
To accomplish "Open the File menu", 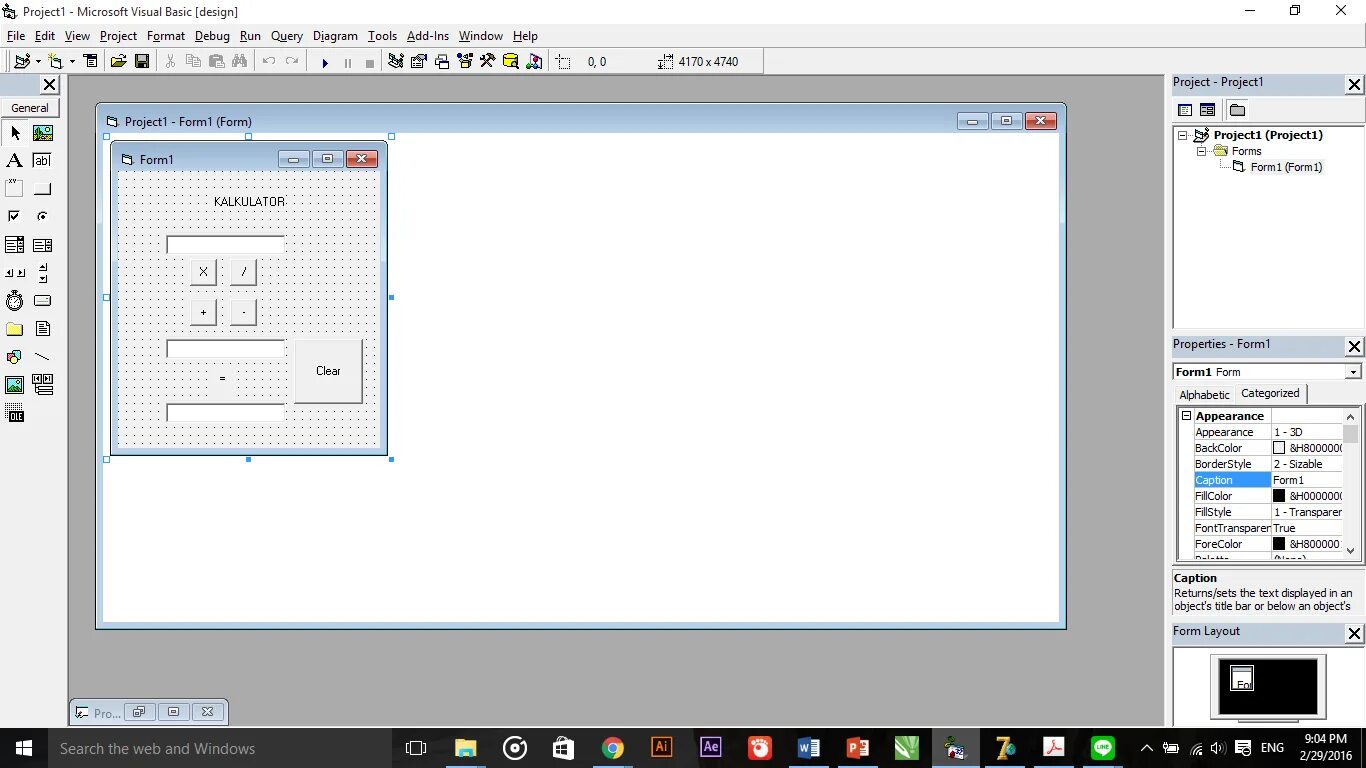I will click(16, 36).
